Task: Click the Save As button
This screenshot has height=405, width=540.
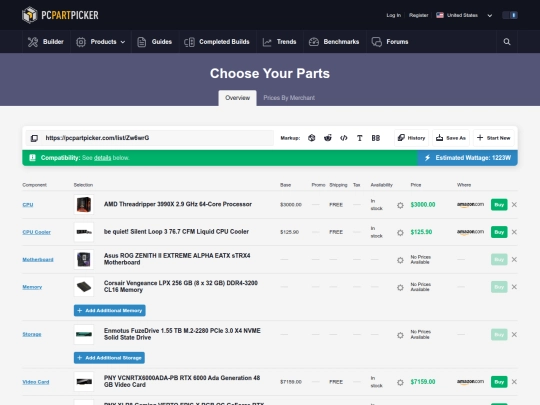Action: [x=451, y=138]
